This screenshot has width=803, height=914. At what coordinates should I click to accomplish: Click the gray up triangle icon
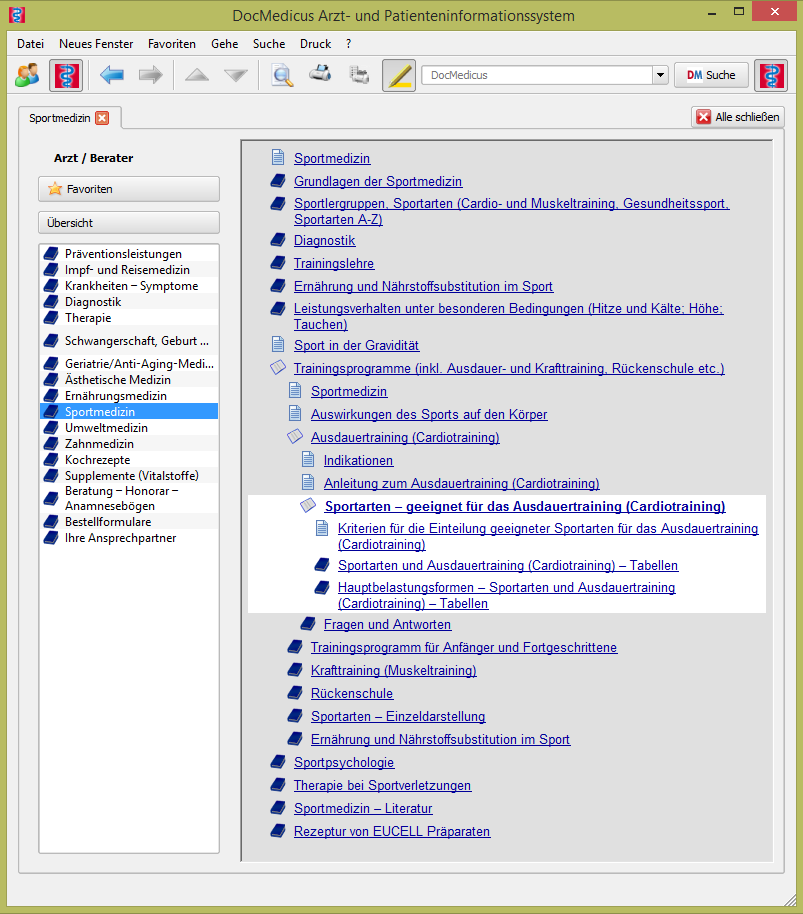[x=197, y=75]
